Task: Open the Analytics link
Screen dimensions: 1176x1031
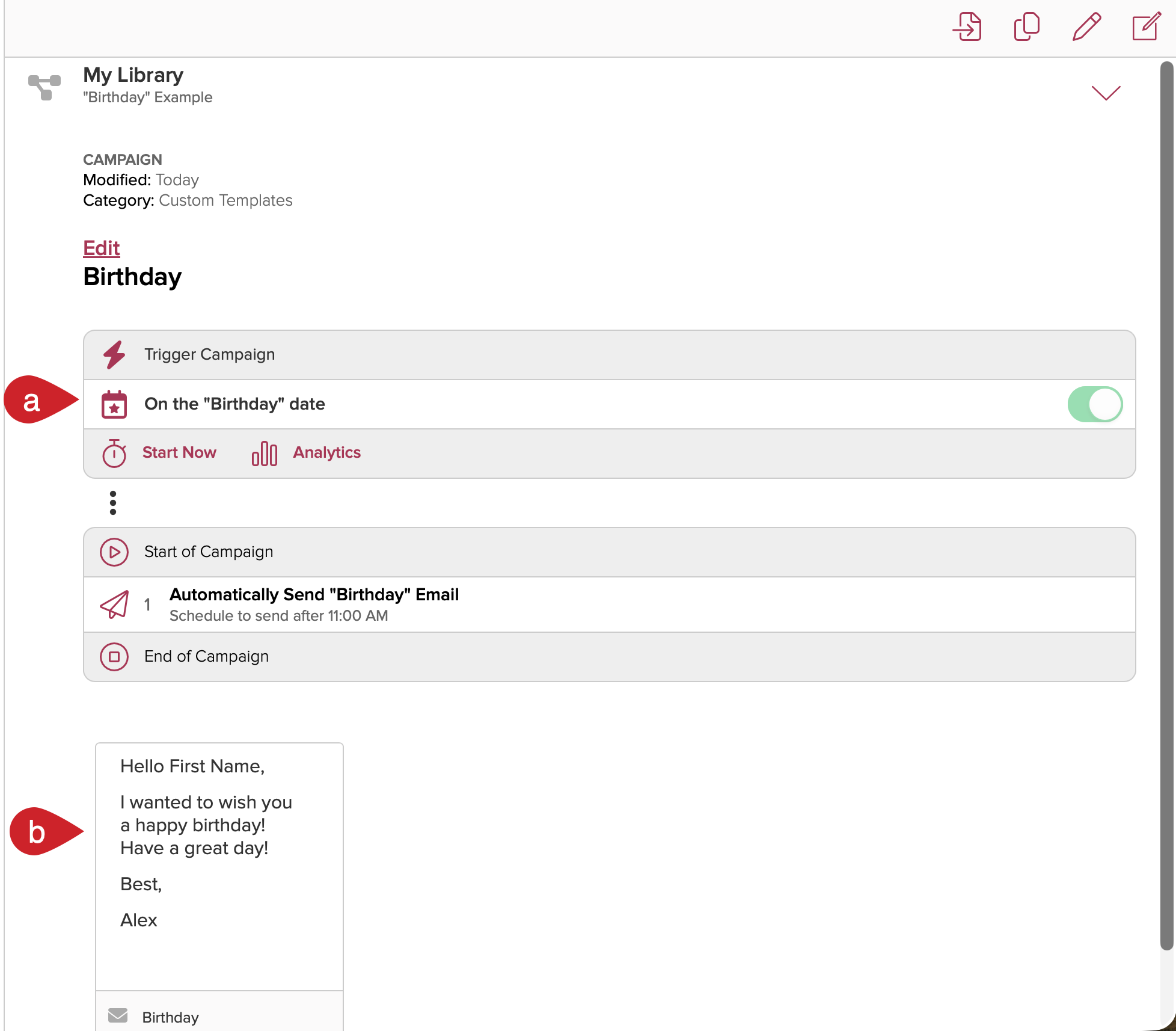Action: 326,453
